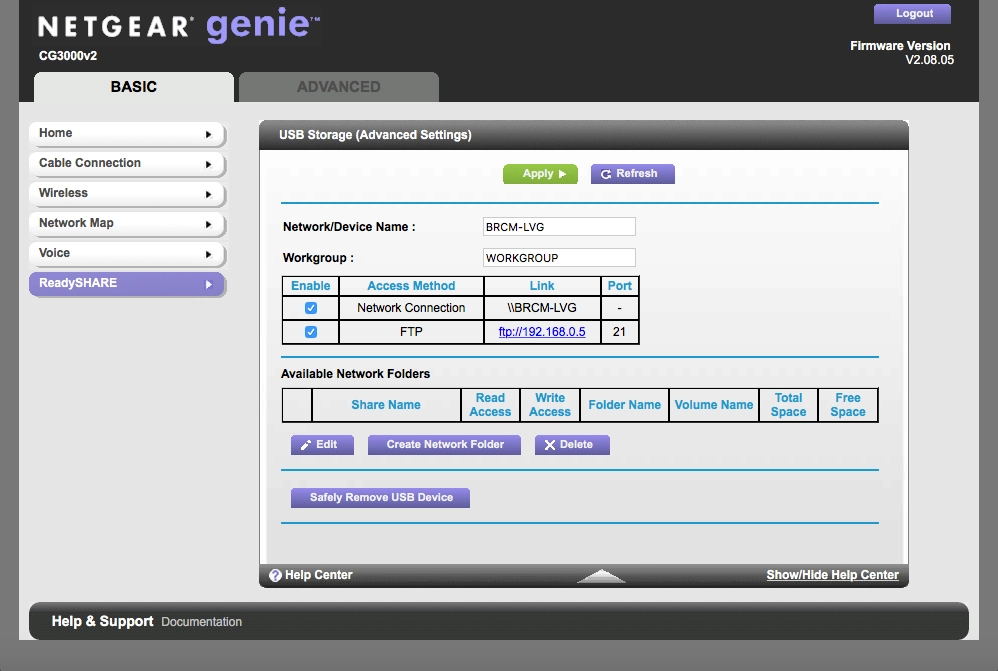Expand the Help Center arrow handle
The height and width of the screenshot is (671, 998).
[x=601, y=576]
